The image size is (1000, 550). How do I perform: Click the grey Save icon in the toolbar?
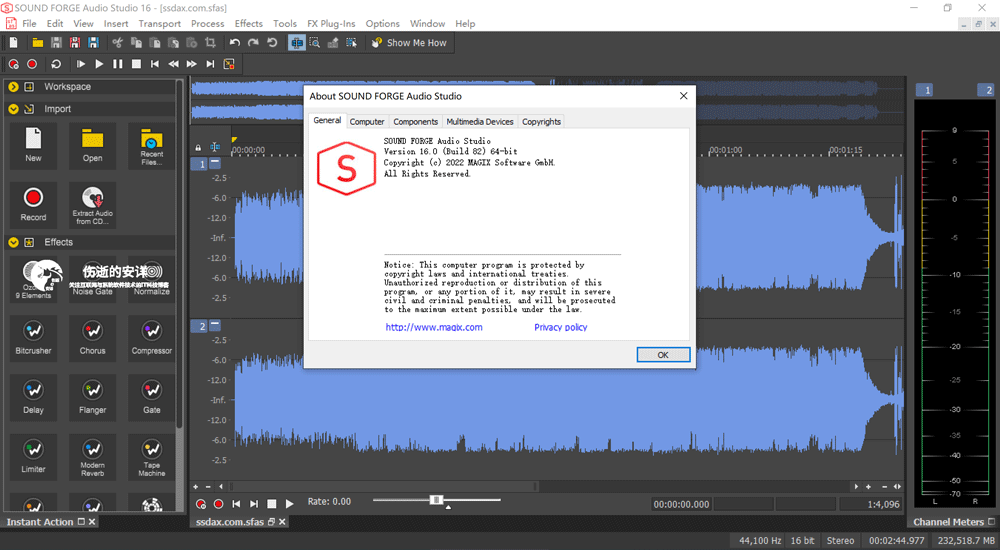coord(56,43)
